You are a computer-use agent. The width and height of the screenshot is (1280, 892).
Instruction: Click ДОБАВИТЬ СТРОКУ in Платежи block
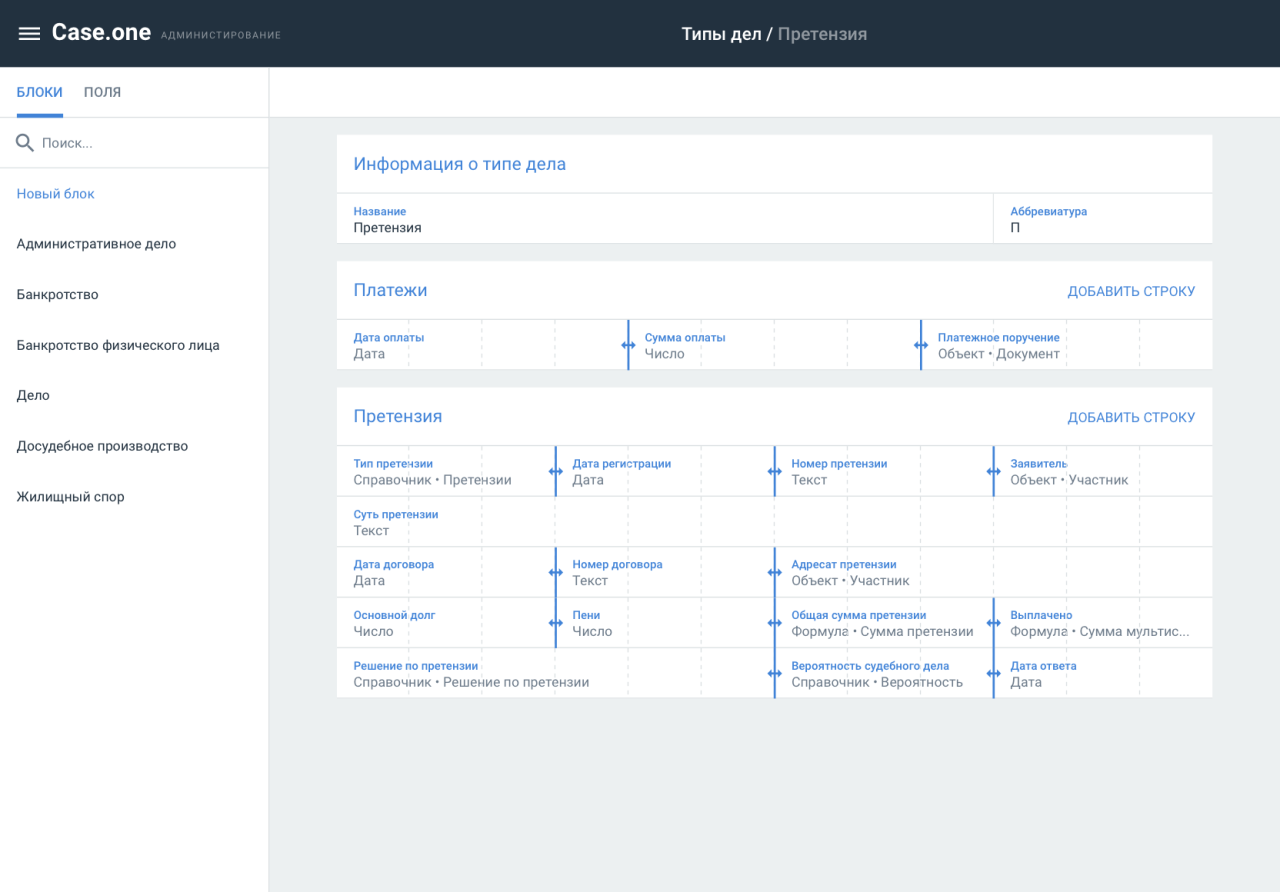1131,292
